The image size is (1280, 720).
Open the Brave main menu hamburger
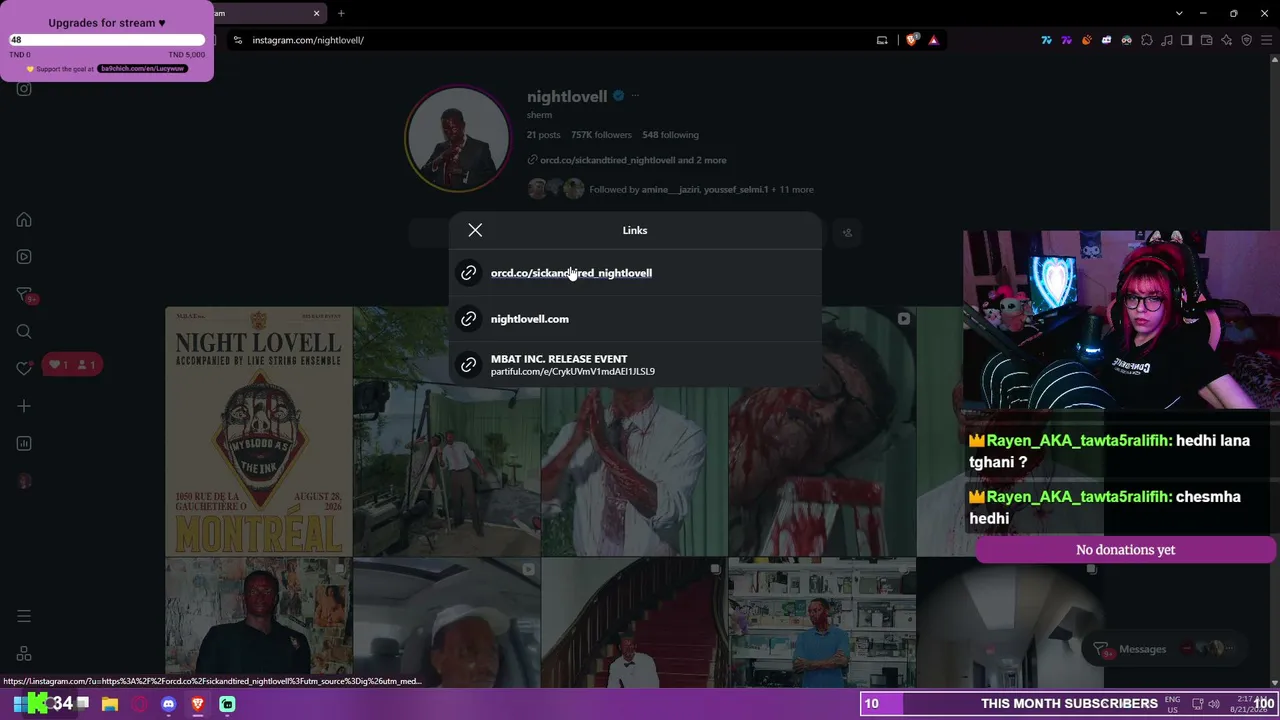(x=1266, y=40)
